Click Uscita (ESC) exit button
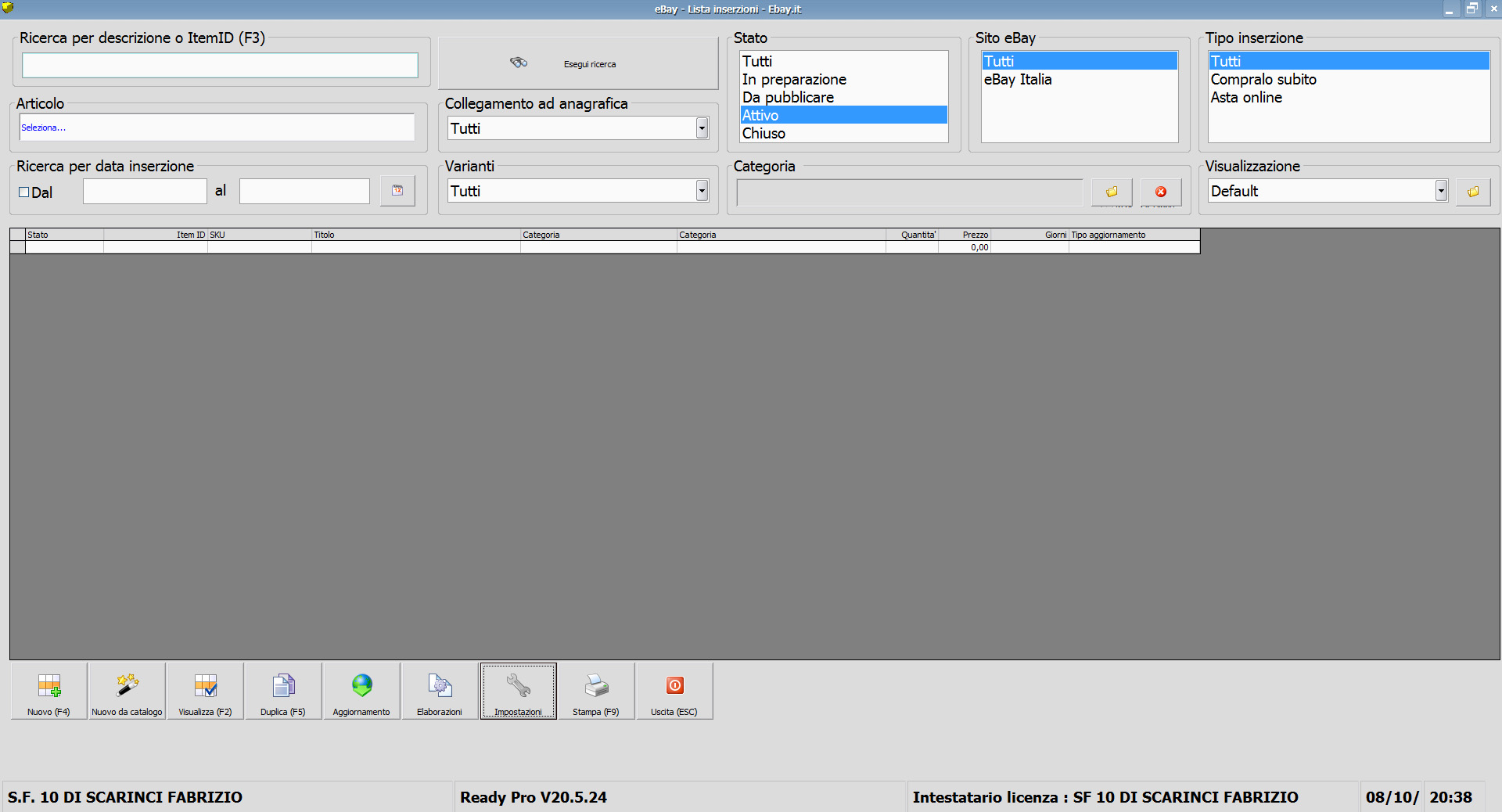1502x812 pixels. (674, 691)
